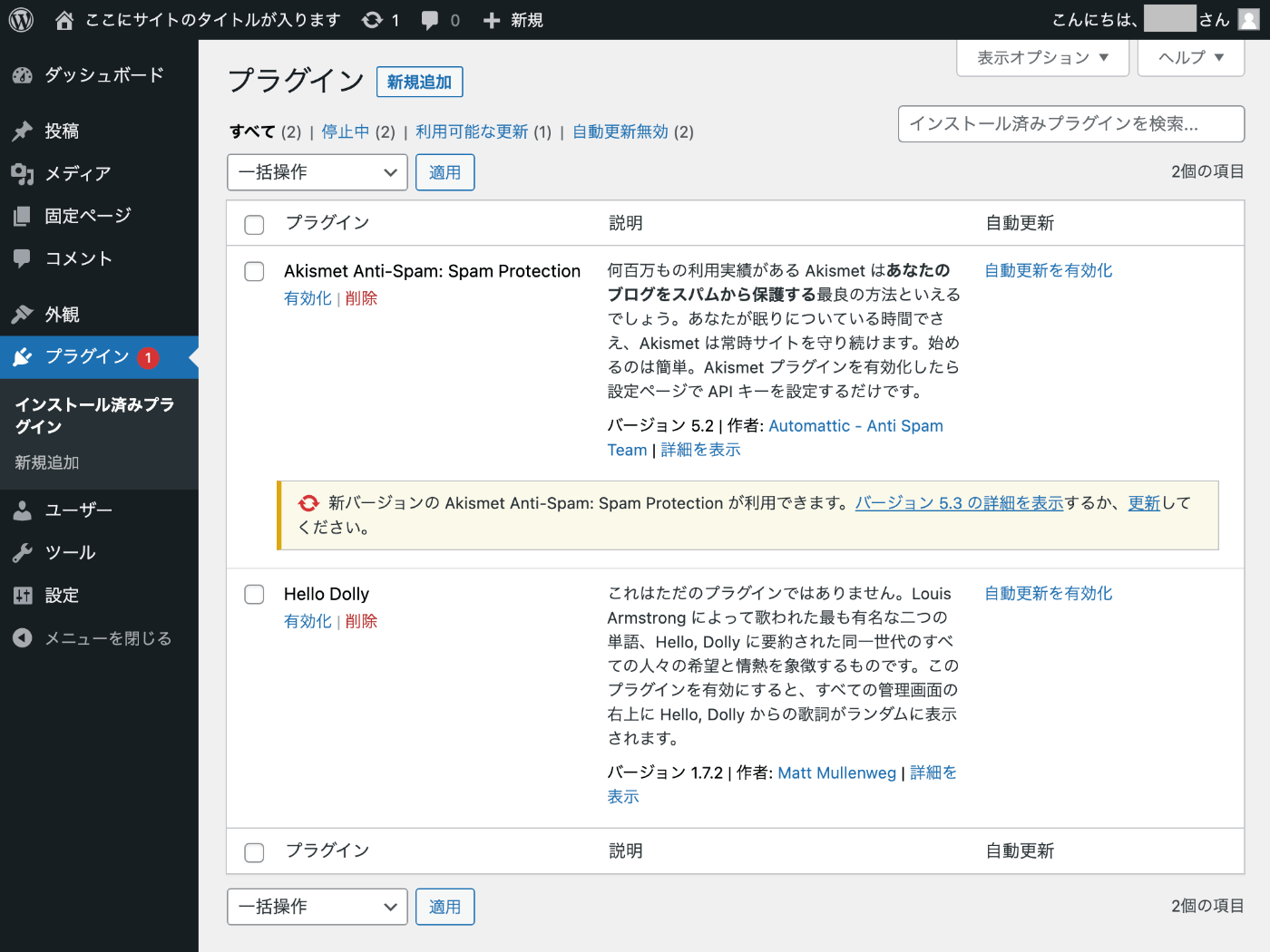The image size is (1270, 952).
Task: Click the ユーザー person icon
Action: 23,510
